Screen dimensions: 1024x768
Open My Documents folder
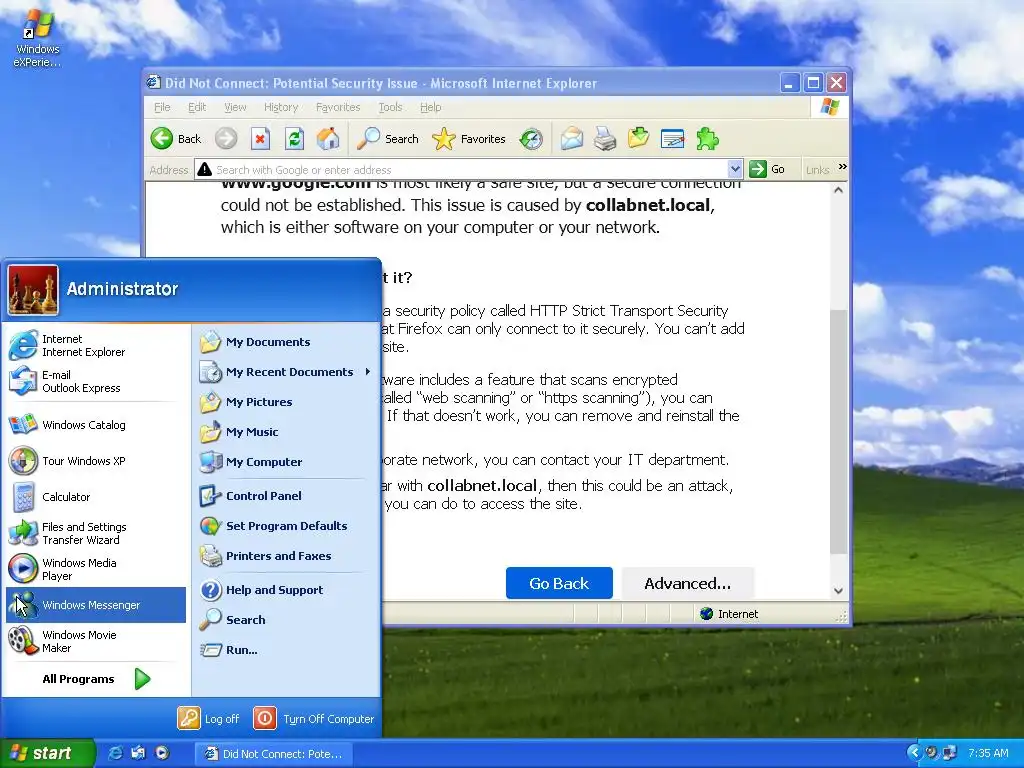(285, 342)
